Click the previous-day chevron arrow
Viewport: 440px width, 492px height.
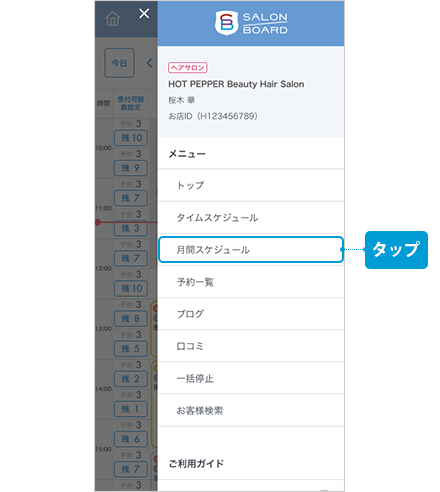(x=150, y=63)
